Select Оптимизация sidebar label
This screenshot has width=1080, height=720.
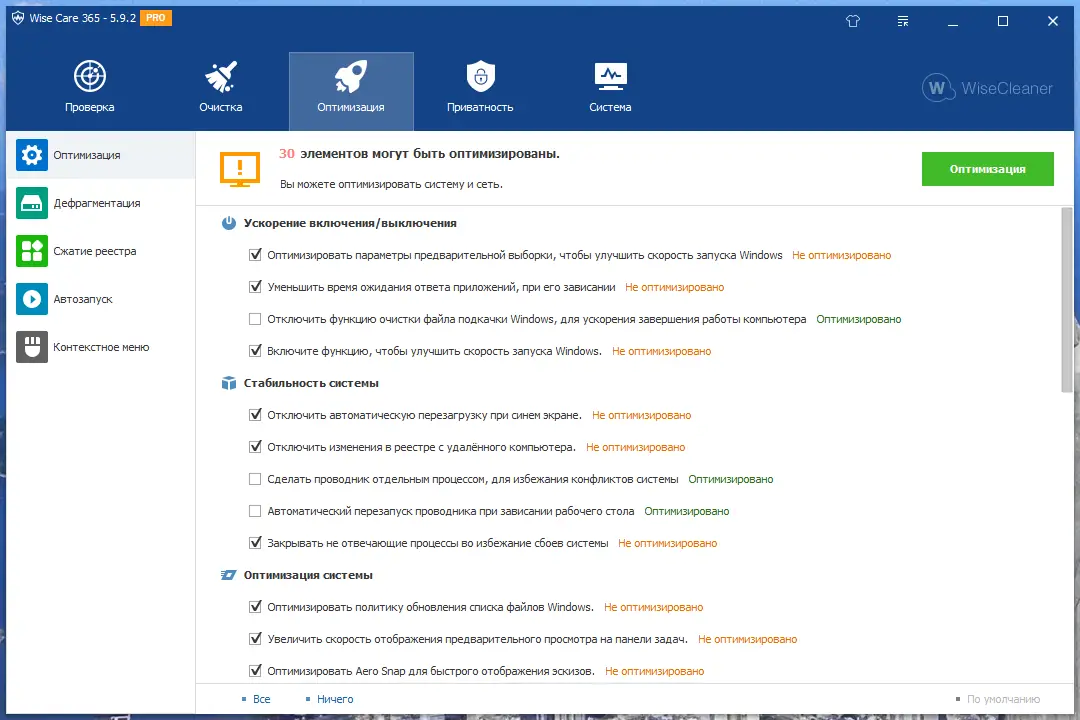click(87, 155)
